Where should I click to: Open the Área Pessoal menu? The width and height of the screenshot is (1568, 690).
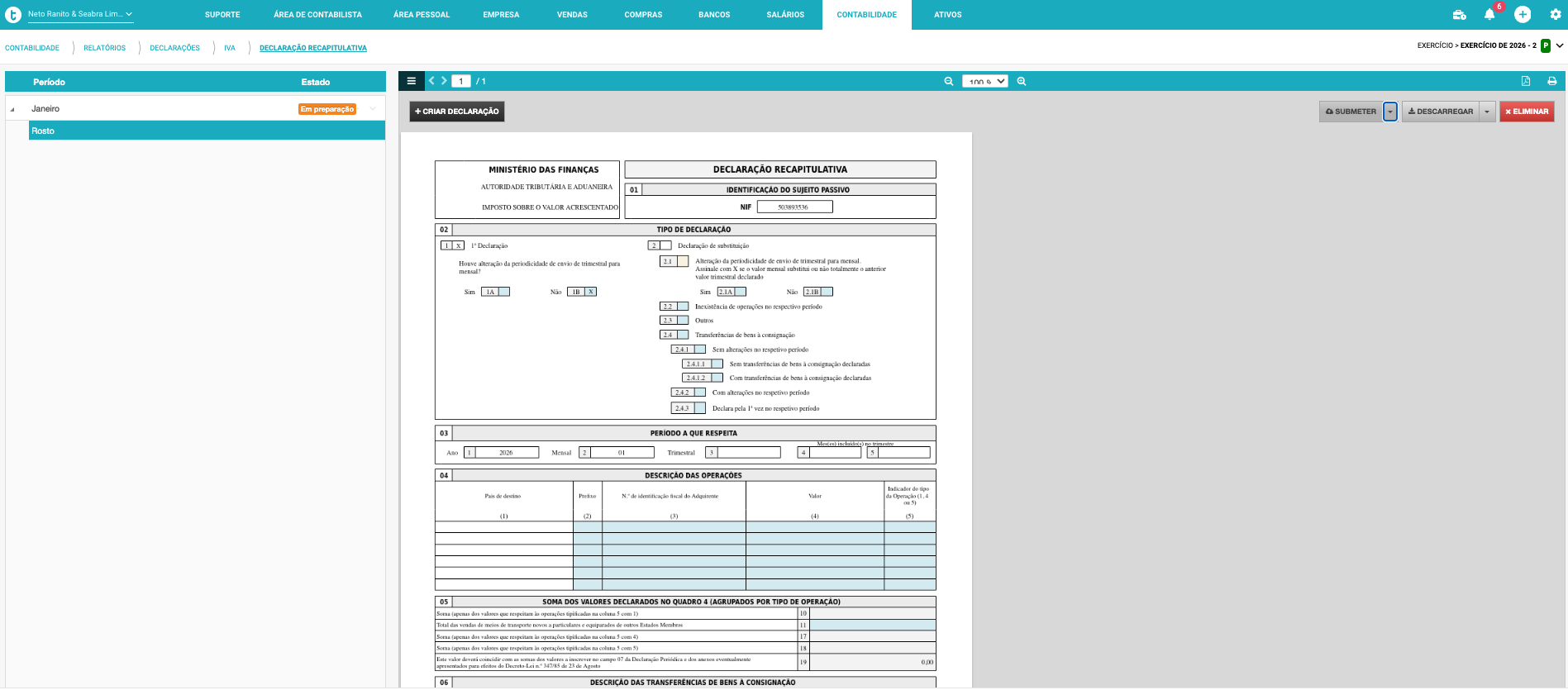tap(422, 15)
